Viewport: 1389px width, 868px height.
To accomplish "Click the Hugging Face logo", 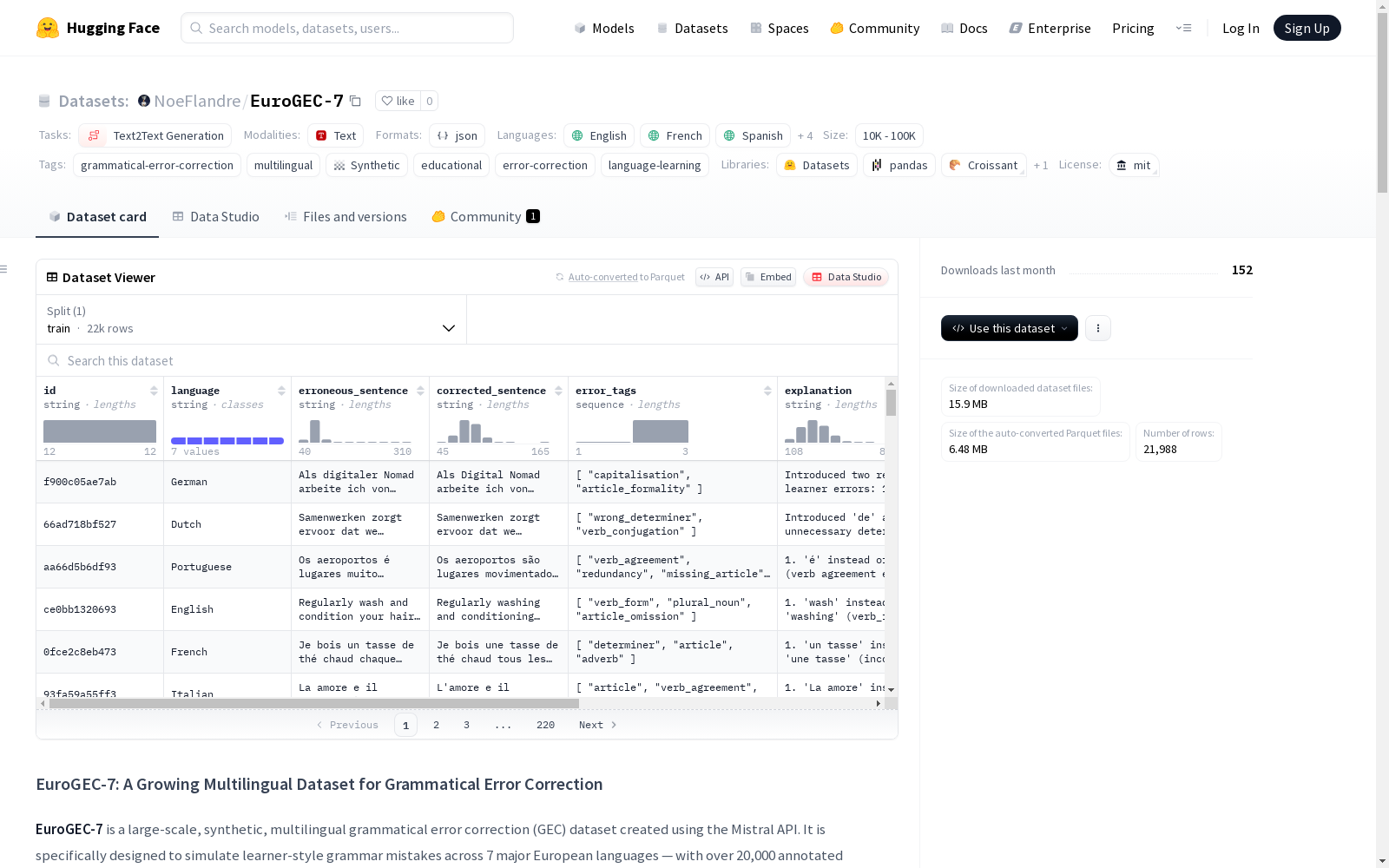I will [97, 28].
